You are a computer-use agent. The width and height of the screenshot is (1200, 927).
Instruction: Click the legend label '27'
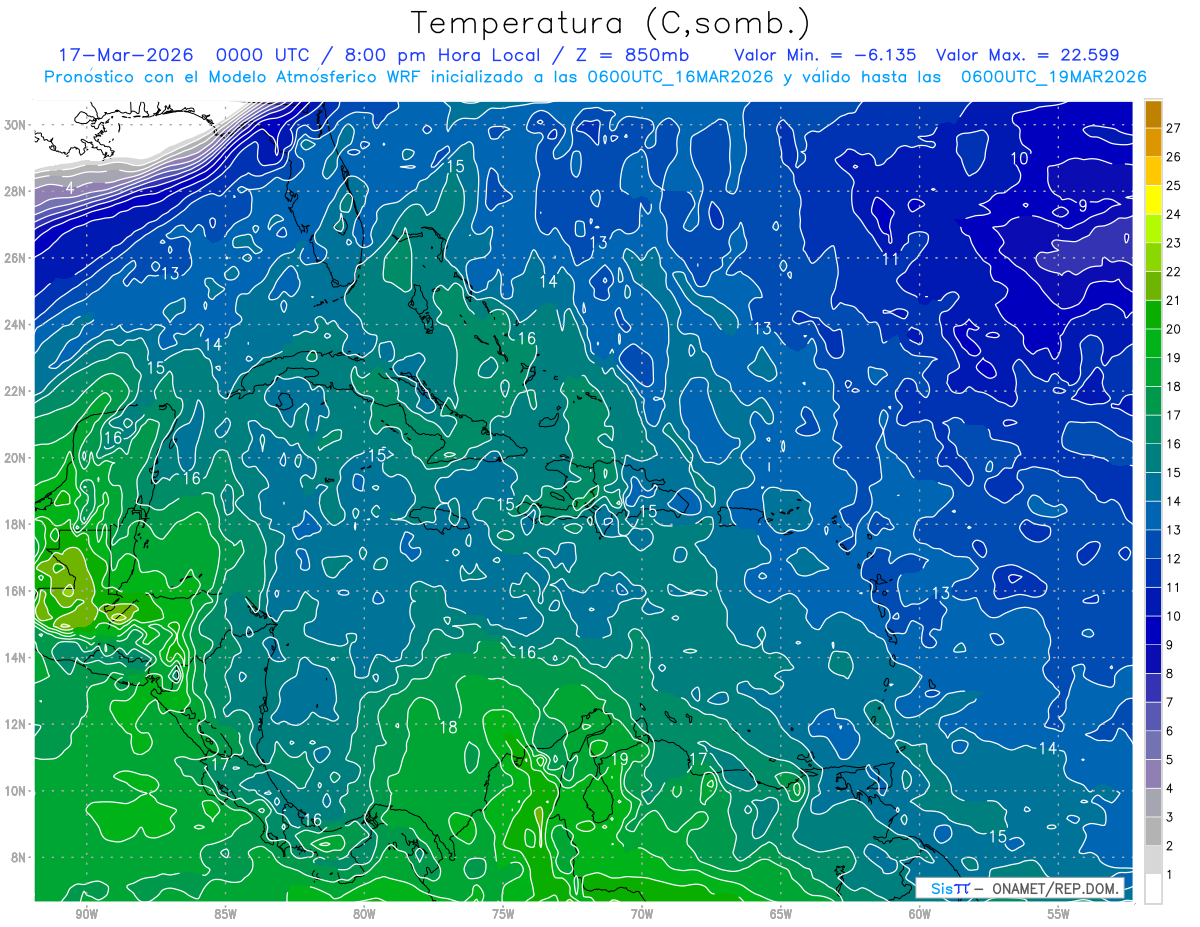tap(1174, 127)
